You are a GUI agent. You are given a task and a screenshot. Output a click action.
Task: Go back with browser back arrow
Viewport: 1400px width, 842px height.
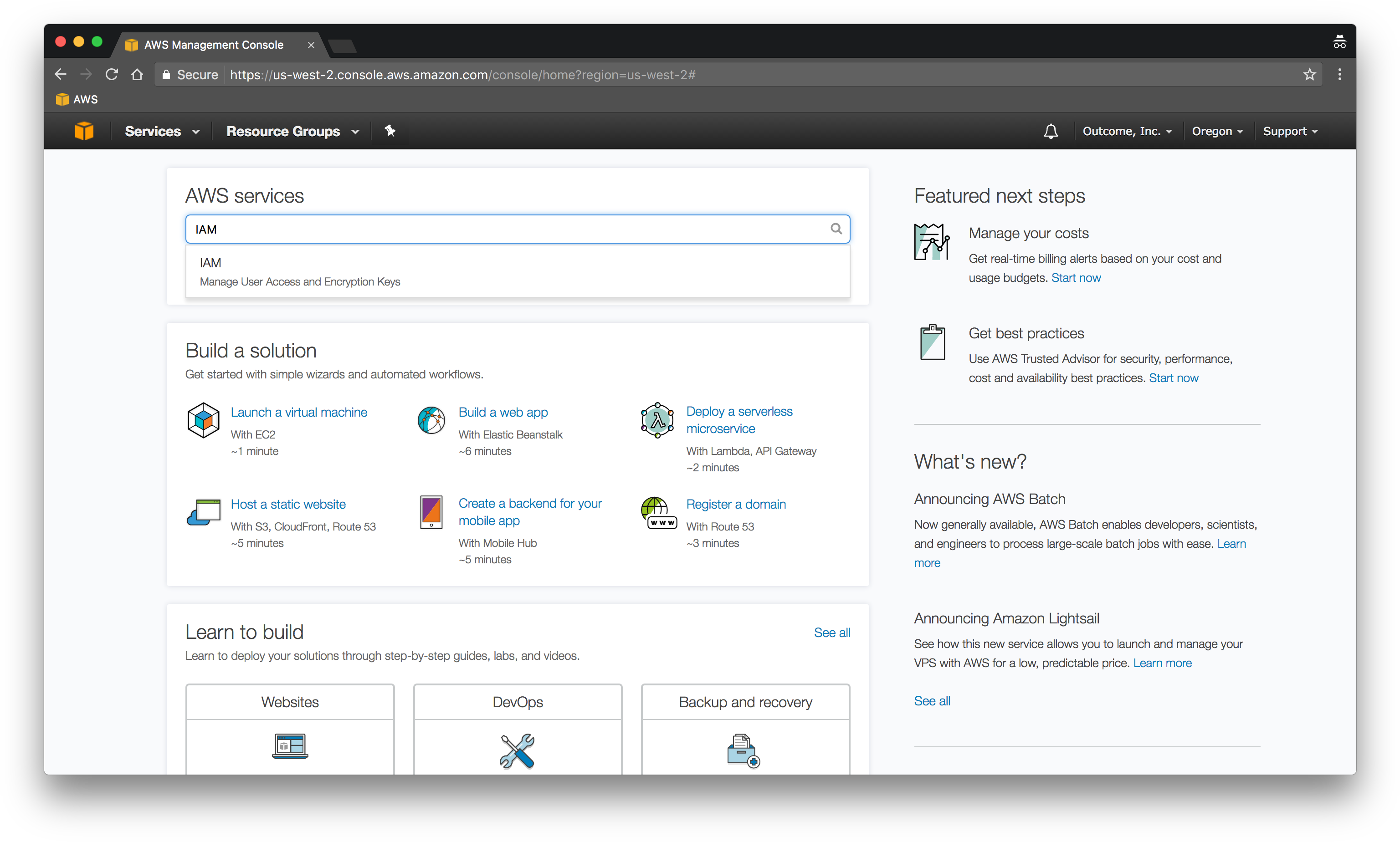coord(61,74)
